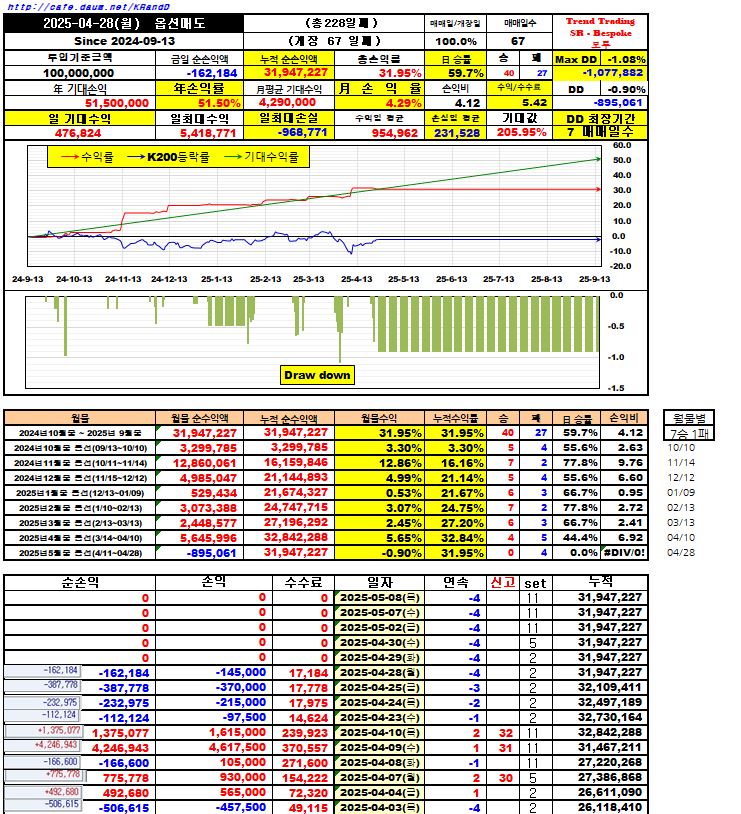741x814 pixels.
Task: Click the 누적 column header in daily table
Action: click(600, 582)
